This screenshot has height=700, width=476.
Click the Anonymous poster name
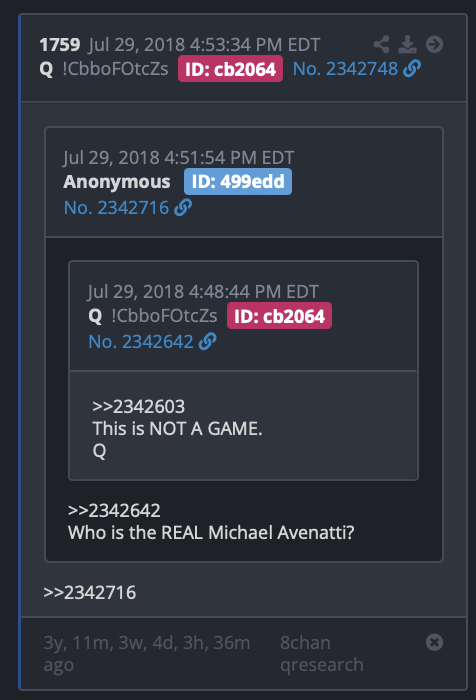coord(117,182)
